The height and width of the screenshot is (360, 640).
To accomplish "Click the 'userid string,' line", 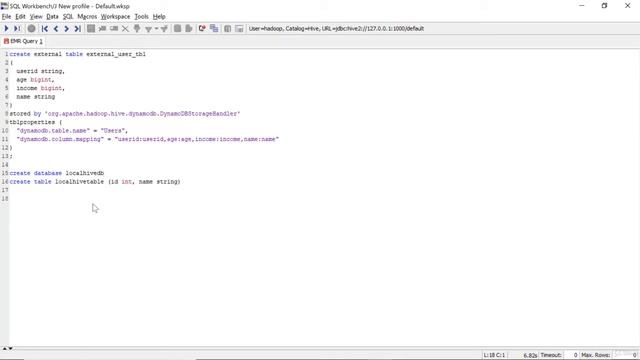I will pyautogui.click(x=40, y=71).
